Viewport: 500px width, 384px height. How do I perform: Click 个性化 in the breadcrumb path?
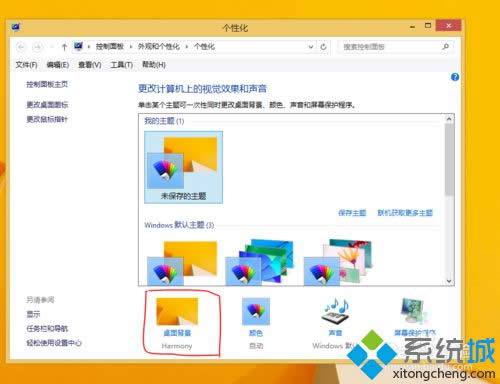click(x=204, y=47)
